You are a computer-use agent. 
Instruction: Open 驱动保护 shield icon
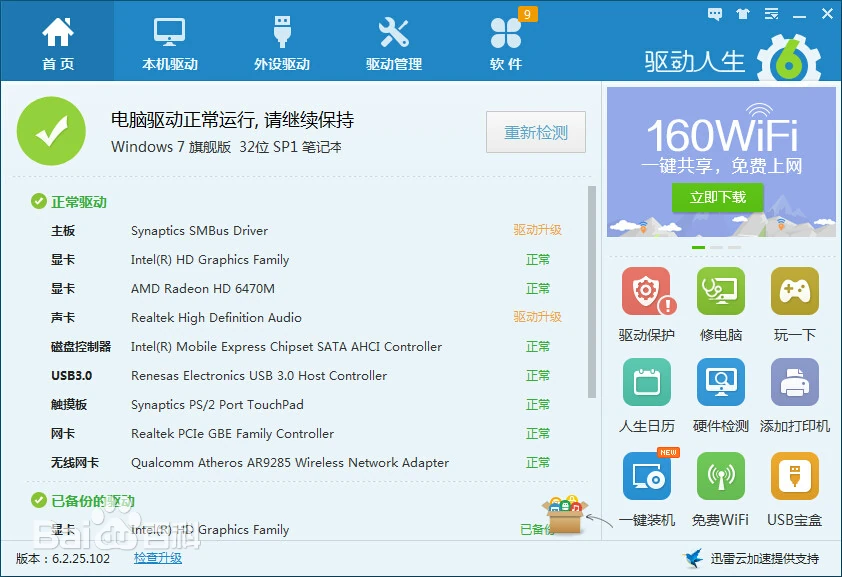pos(647,291)
